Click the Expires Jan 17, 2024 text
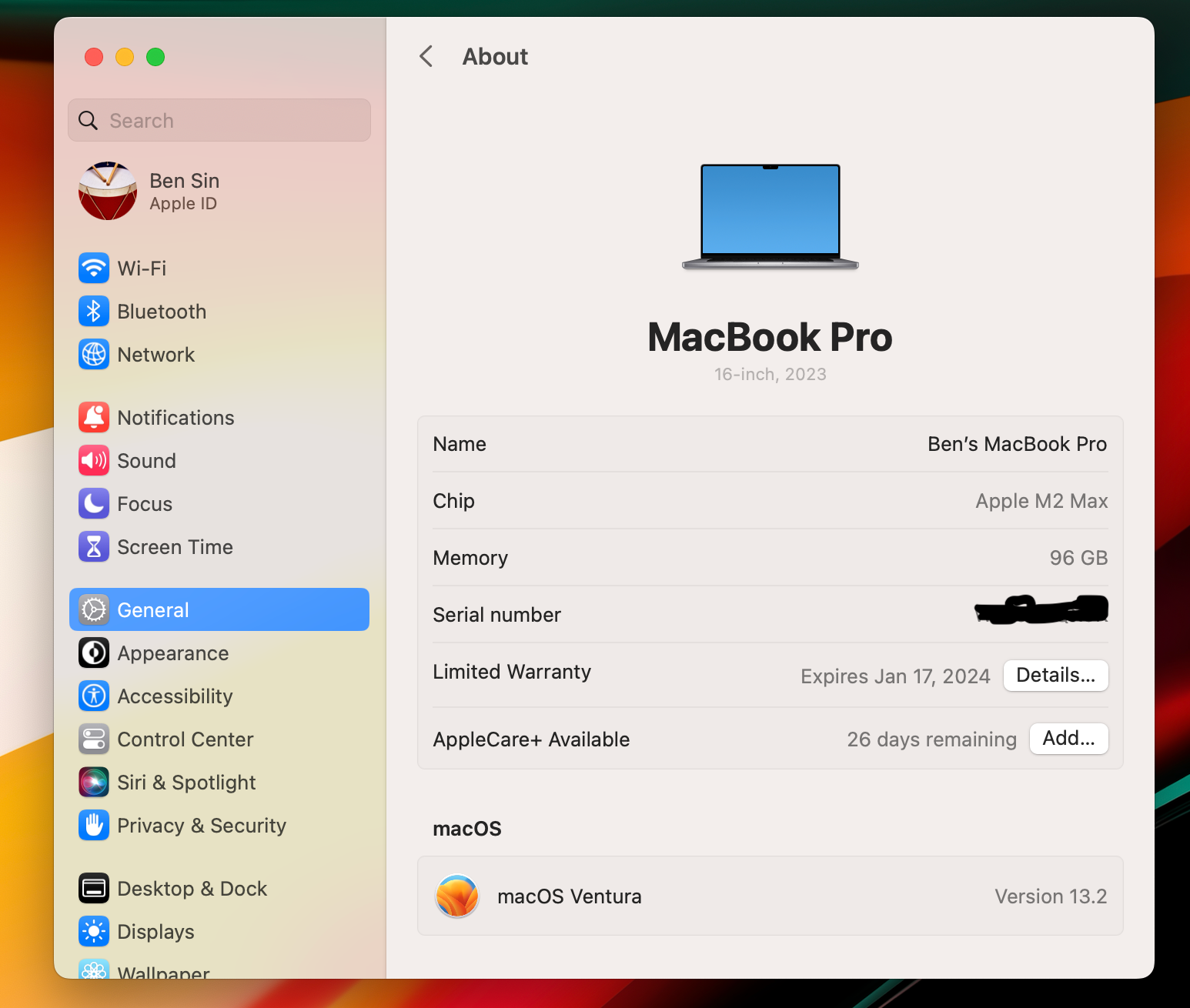 (895, 676)
